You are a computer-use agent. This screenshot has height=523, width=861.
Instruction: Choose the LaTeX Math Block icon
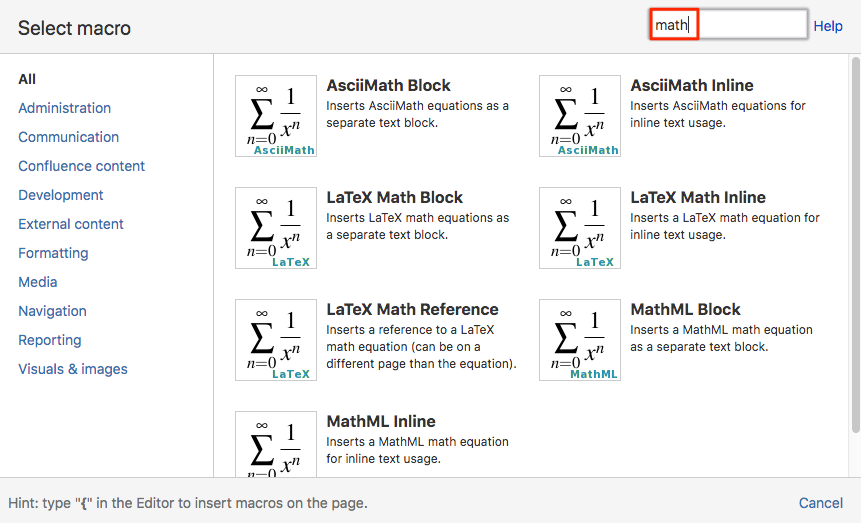(x=276, y=228)
